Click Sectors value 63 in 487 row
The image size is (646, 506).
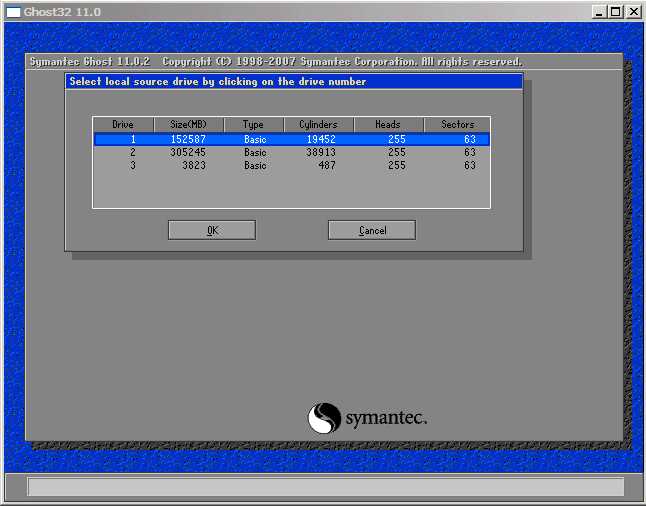pyautogui.click(x=470, y=165)
